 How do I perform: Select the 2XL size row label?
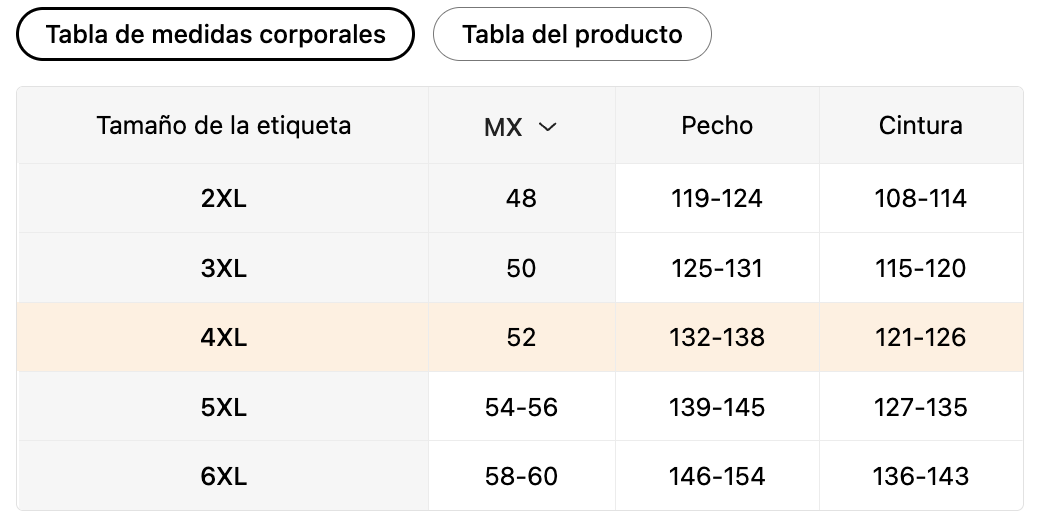[x=223, y=198]
